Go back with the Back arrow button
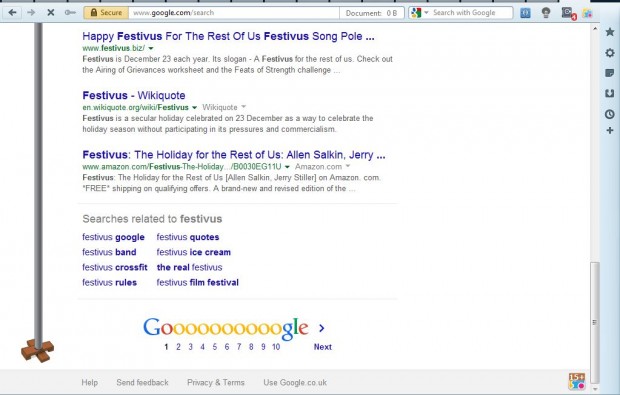This screenshot has height=395, width=620. 12,13
